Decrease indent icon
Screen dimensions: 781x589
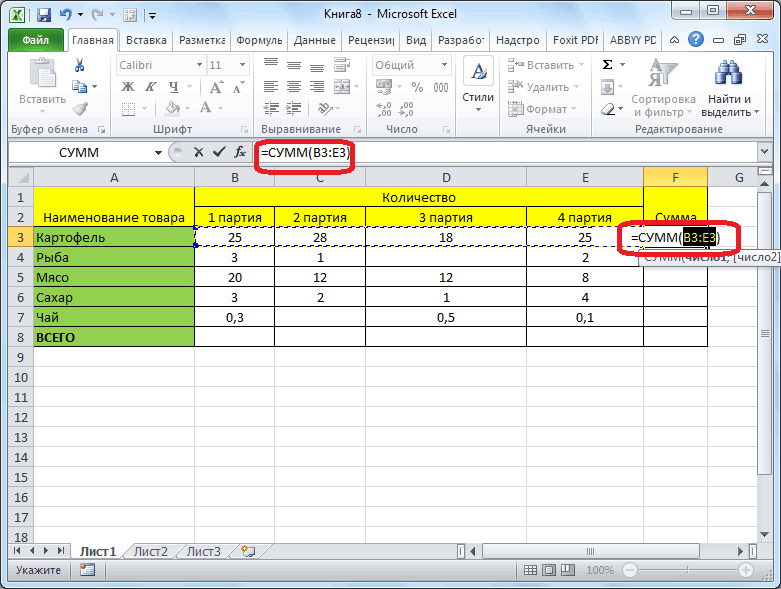(x=270, y=108)
